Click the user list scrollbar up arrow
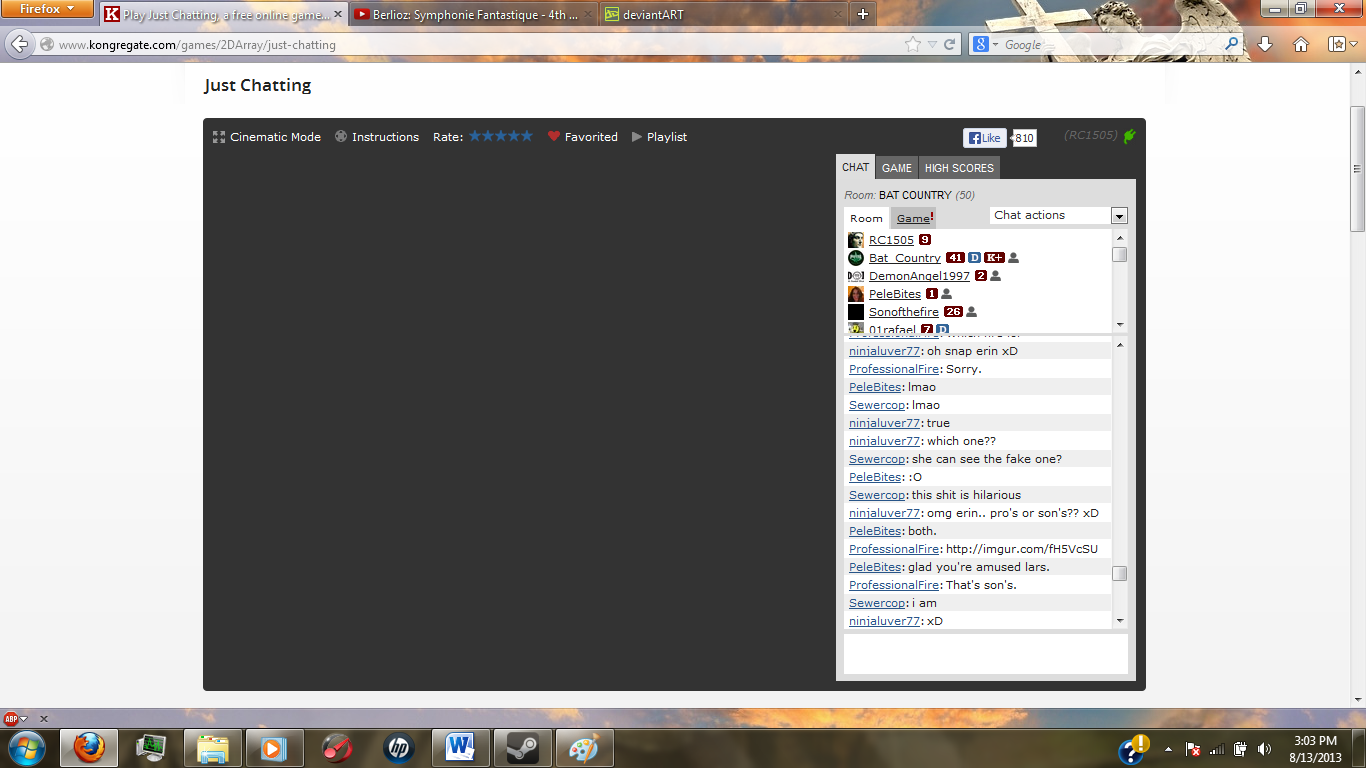This screenshot has height=768, width=1366. (x=1120, y=237)
